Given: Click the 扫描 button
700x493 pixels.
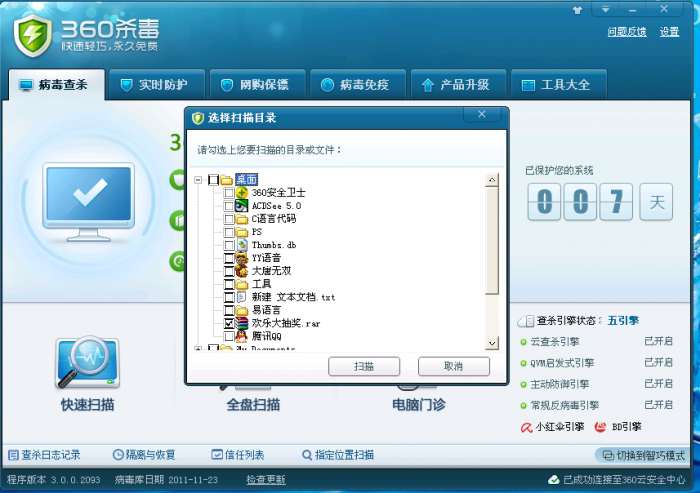Looking at the screenshot, I should pos(364,367).
